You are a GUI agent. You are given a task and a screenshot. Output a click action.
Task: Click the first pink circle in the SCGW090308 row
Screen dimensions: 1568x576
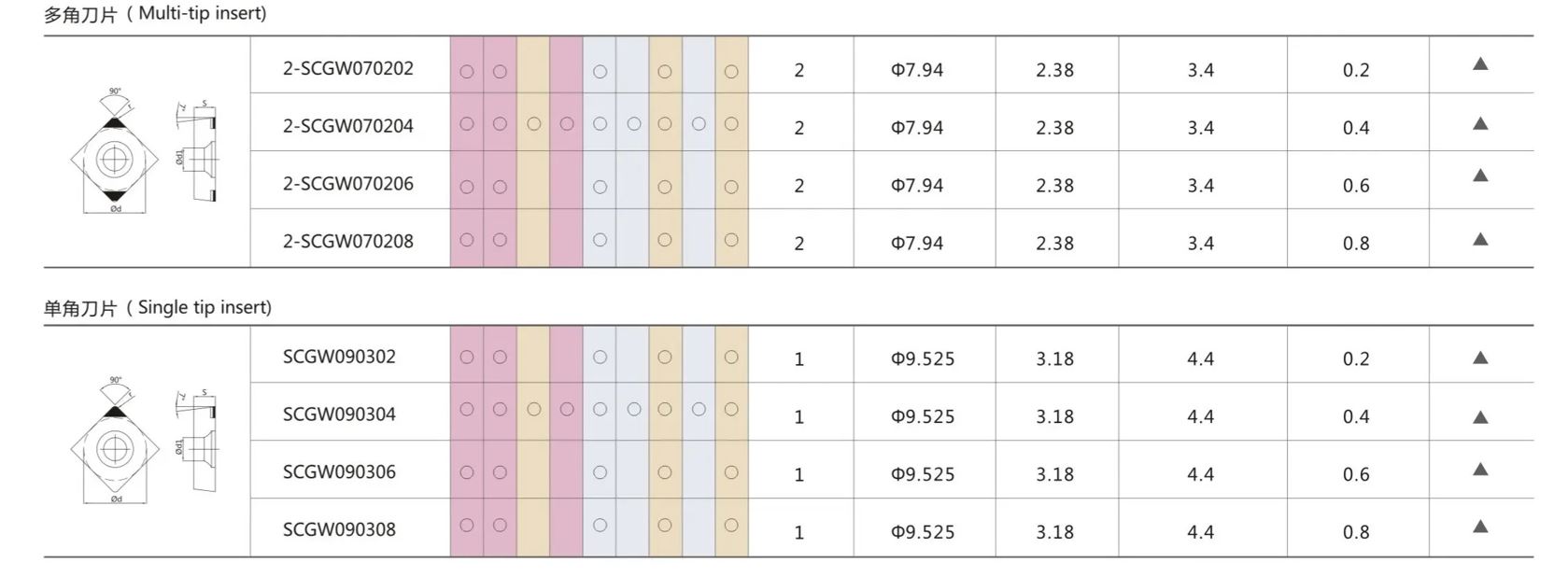[467, 526]
